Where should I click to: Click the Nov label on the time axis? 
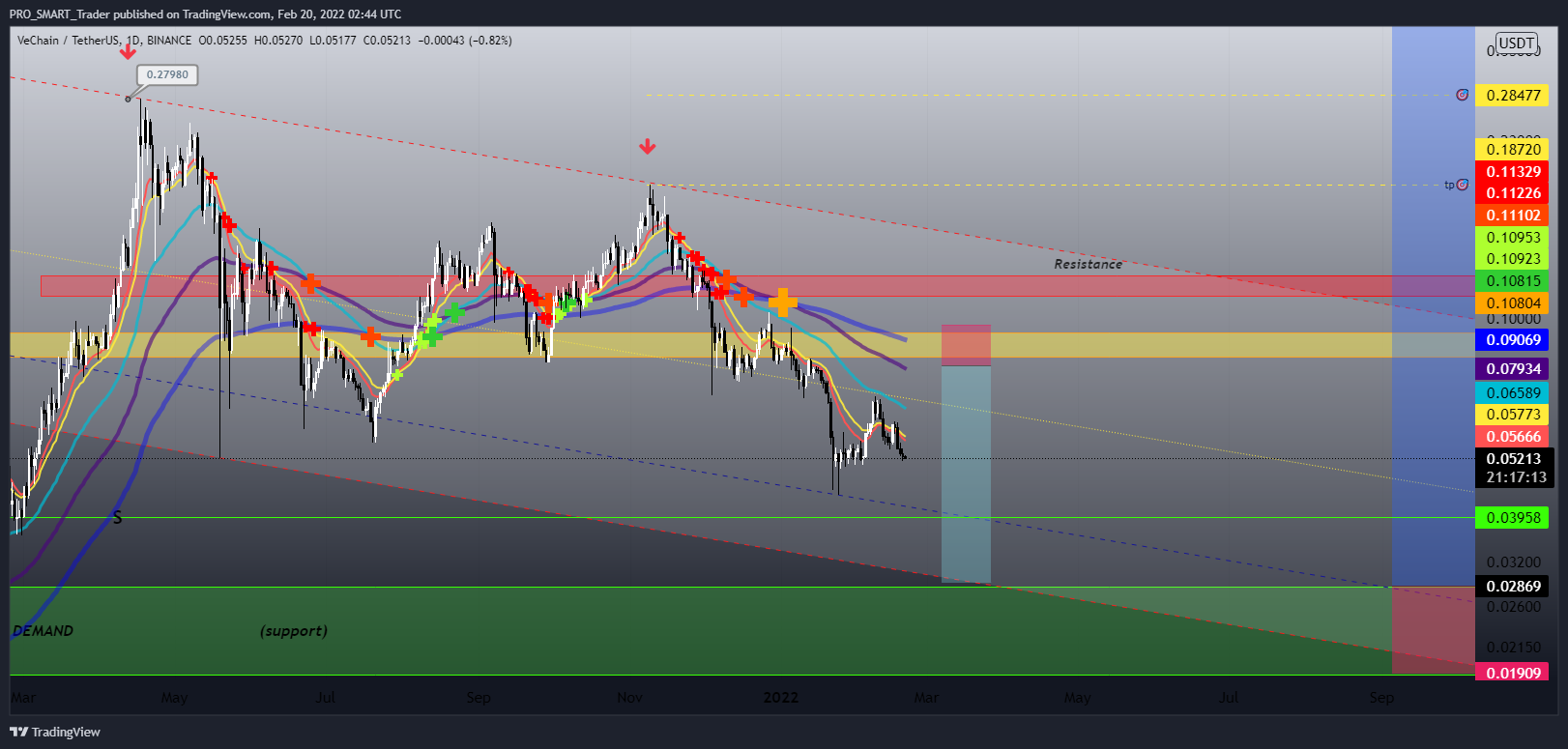coord(629,698)
